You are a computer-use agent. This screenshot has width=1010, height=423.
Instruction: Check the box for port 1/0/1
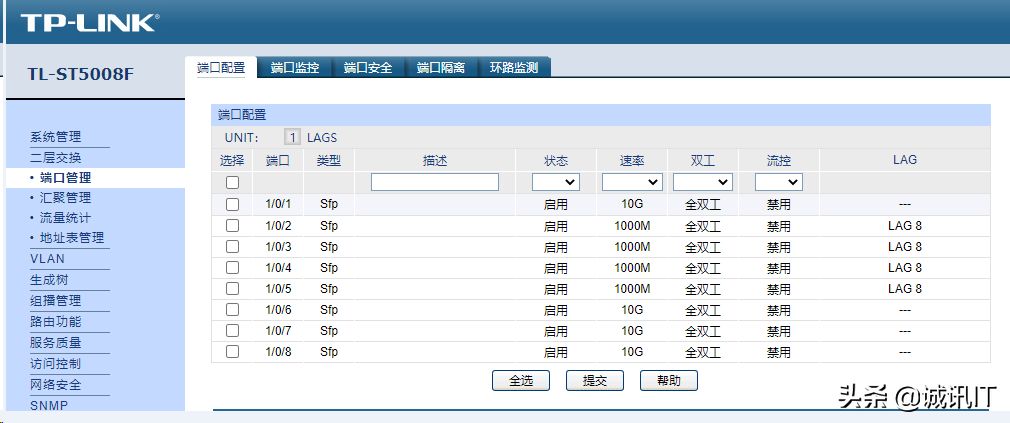(x=232, y=204)
